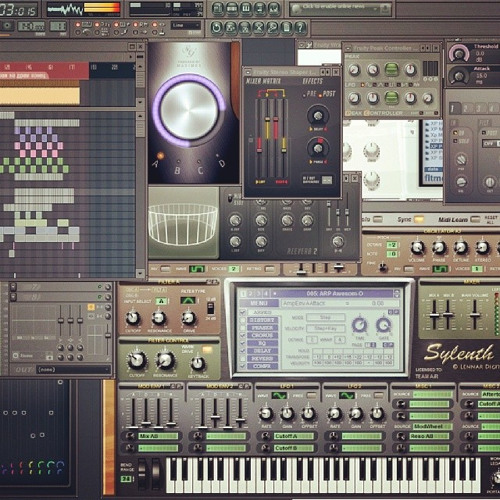This screenshot has height=500, width=500.
Task: Click the Sylenth mixer Main Volume slider
Action: click(475, 314)
